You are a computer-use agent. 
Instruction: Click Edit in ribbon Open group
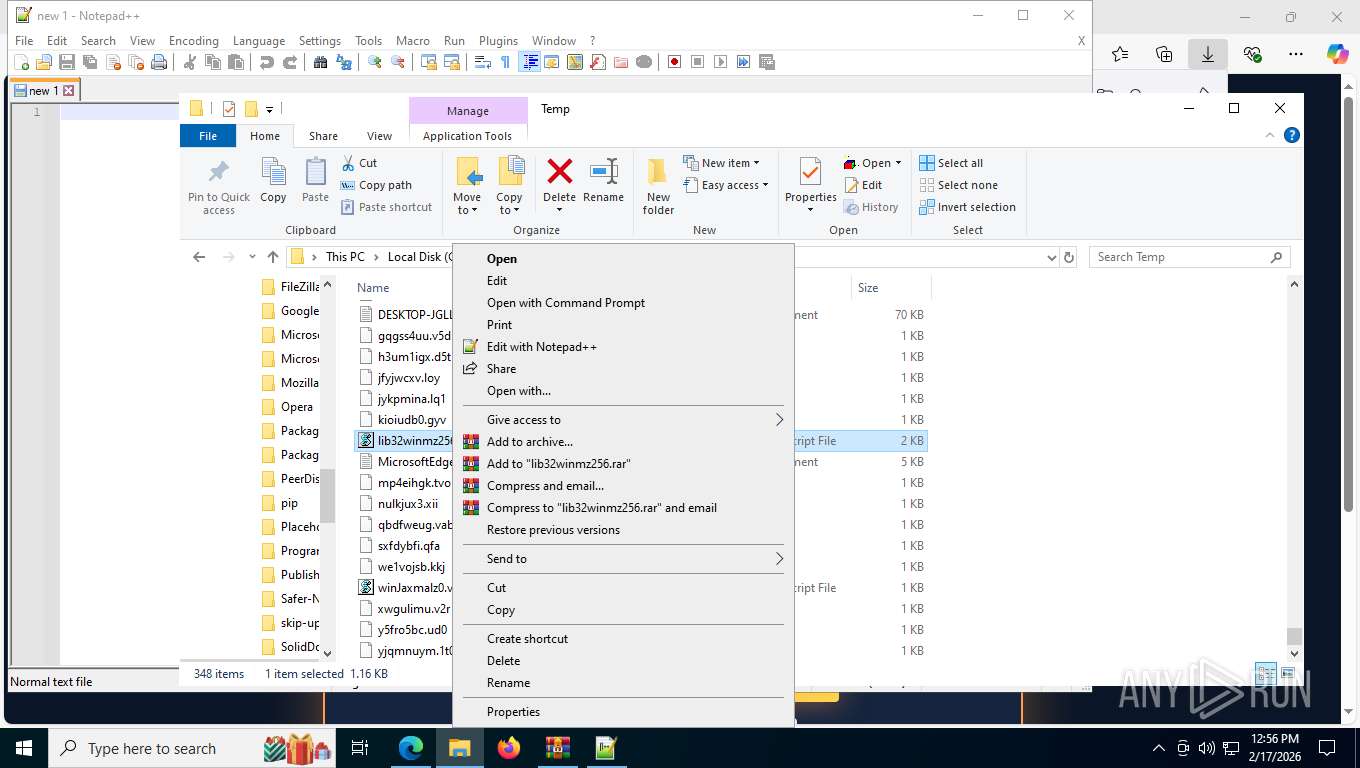click(x=864, y=185)
